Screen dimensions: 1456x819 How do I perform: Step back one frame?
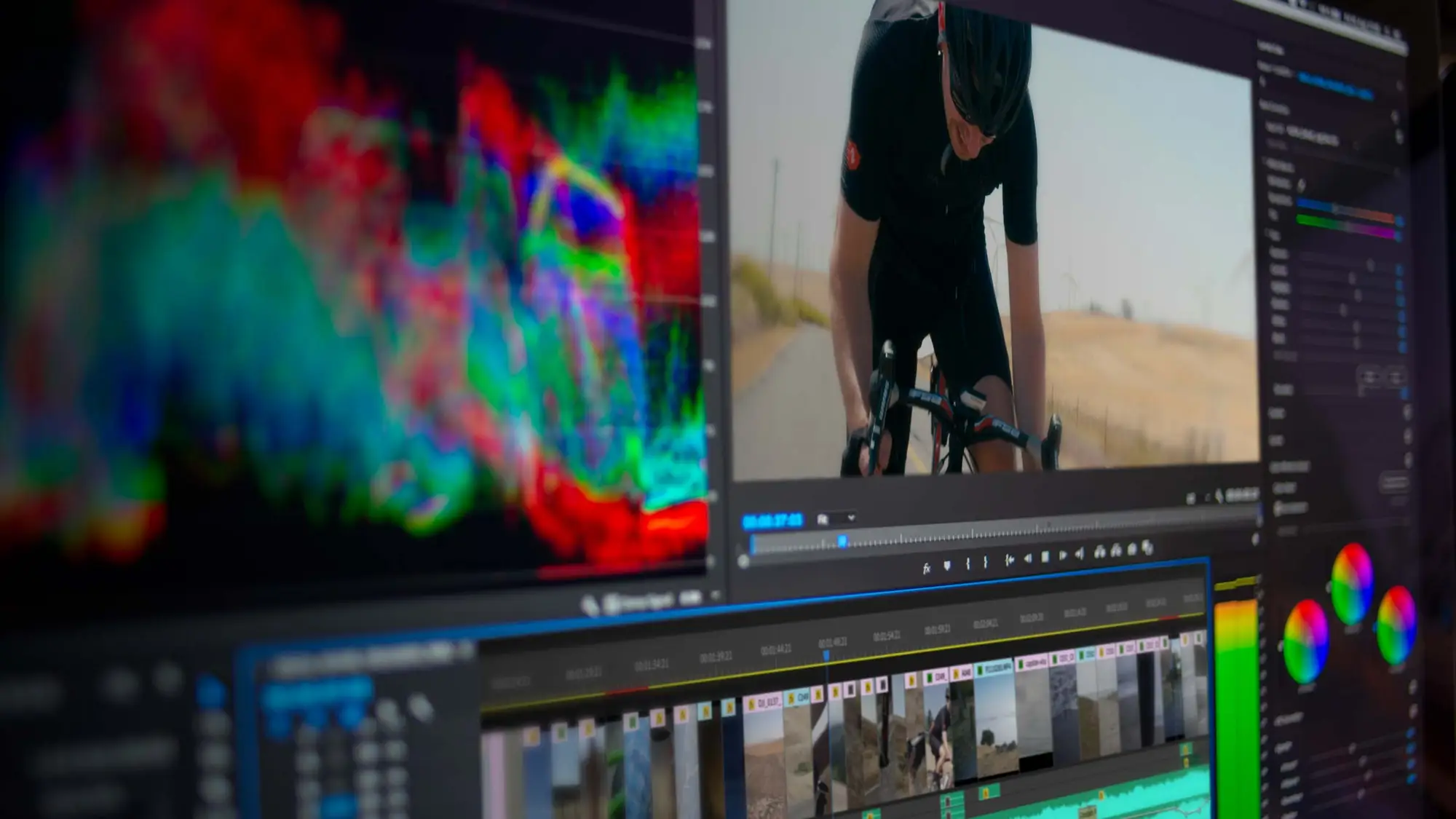pos(1027,558)
